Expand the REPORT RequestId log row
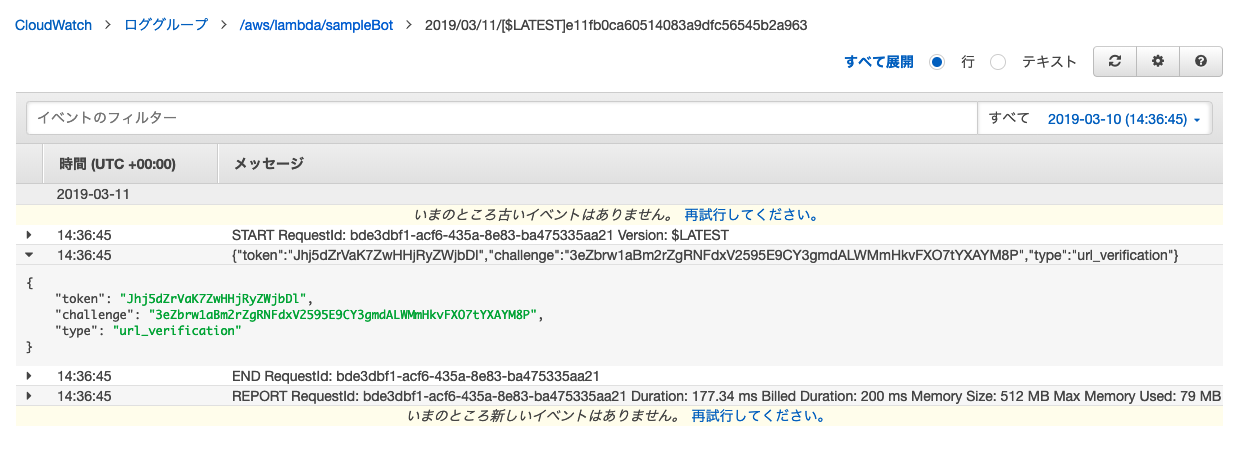This screenshot has height=472, width=1233. tap(29, 396)
